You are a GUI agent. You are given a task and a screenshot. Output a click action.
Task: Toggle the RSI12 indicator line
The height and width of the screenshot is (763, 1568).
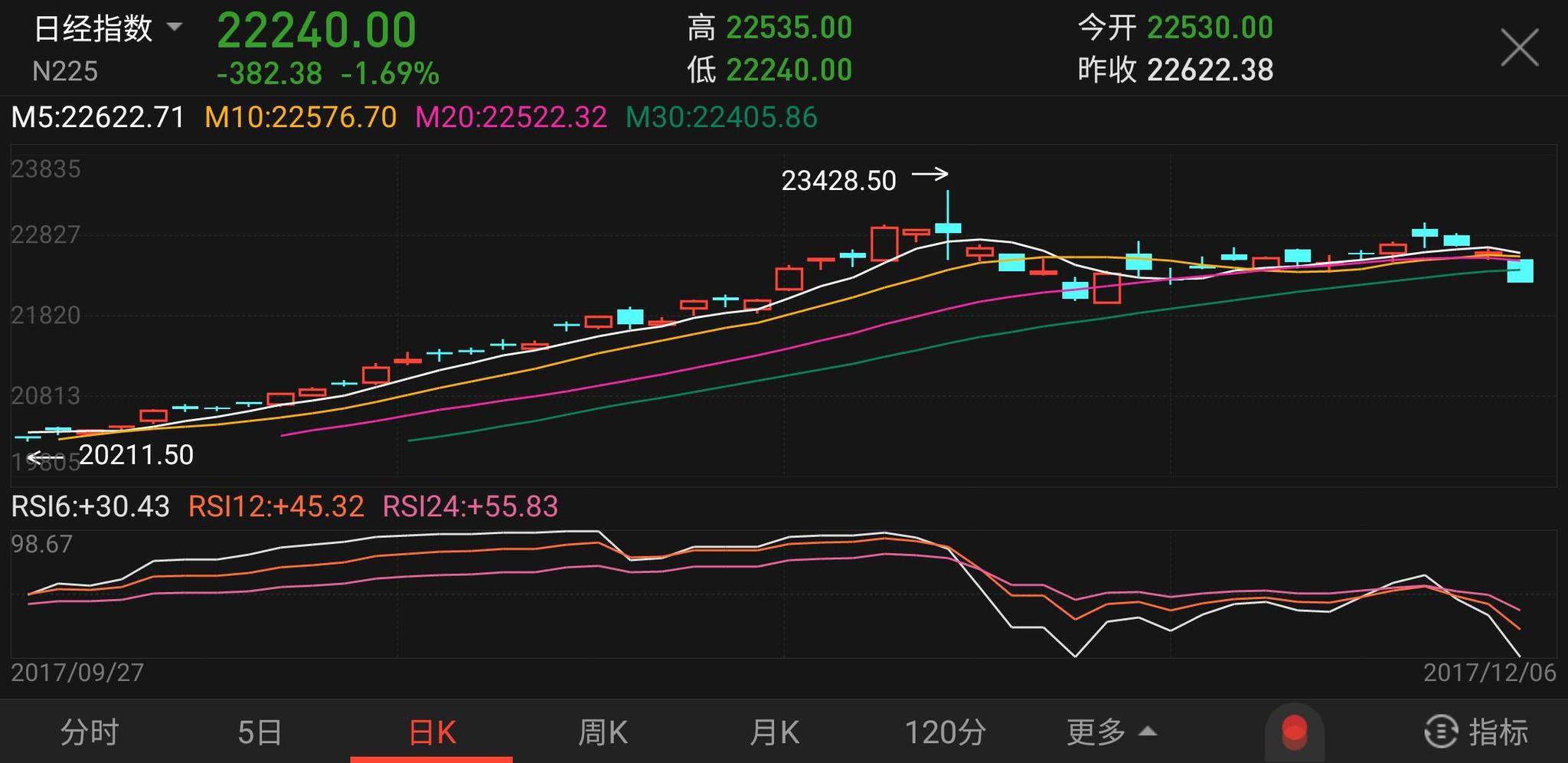click(277, 507)
